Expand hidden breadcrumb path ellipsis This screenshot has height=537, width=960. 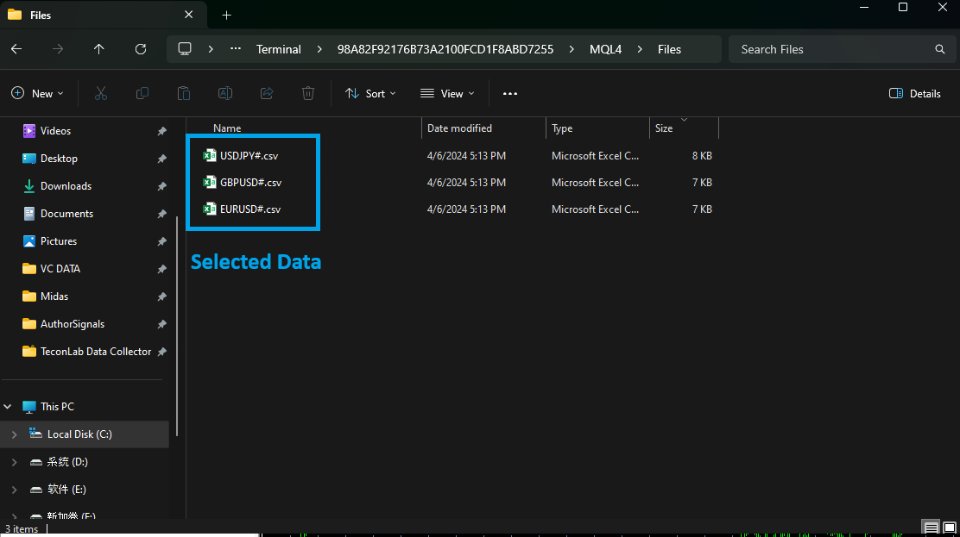pyautogui.click(x=235, y=49)
